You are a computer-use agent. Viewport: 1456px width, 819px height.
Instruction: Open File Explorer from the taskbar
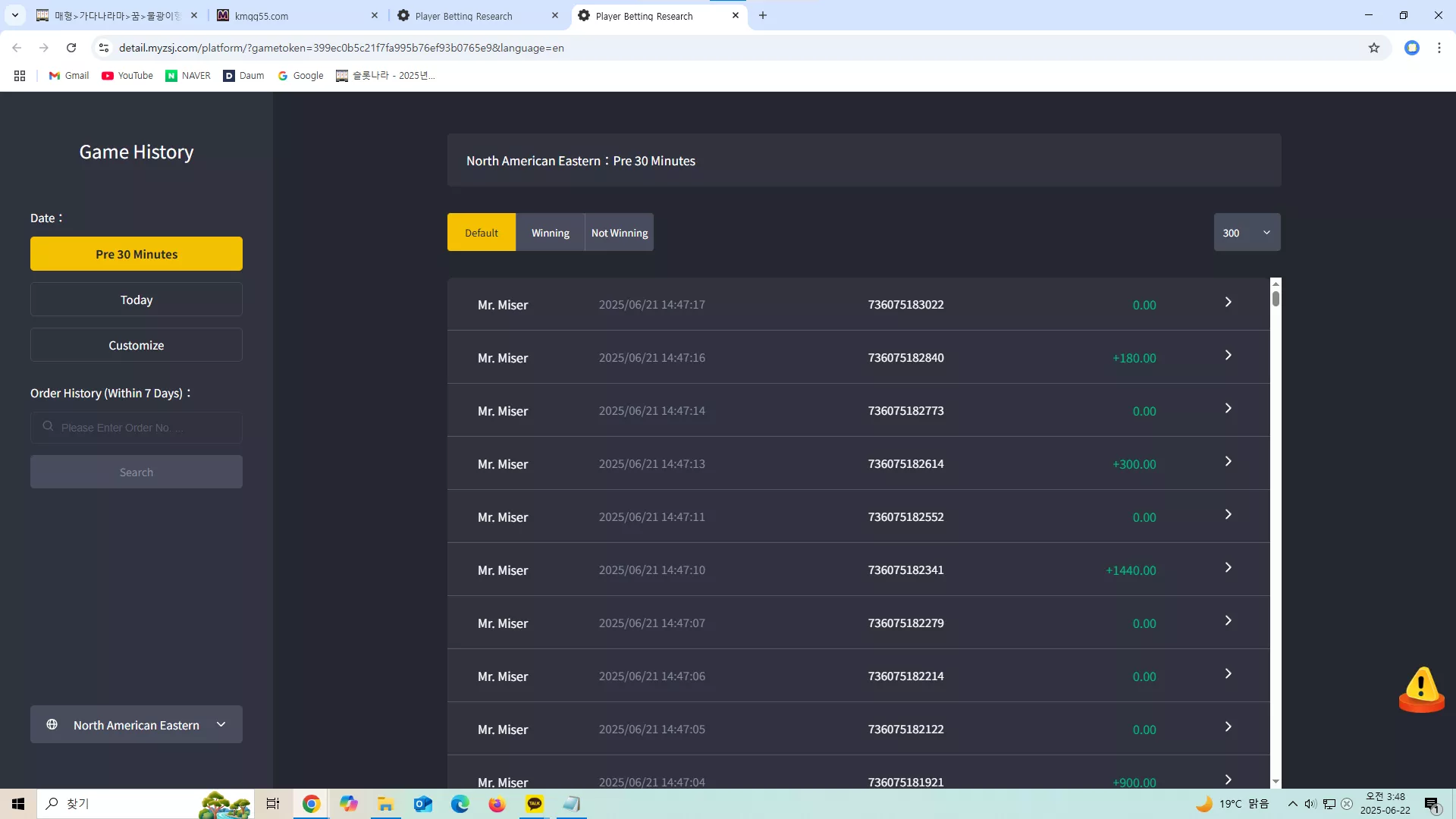[385, 804]
